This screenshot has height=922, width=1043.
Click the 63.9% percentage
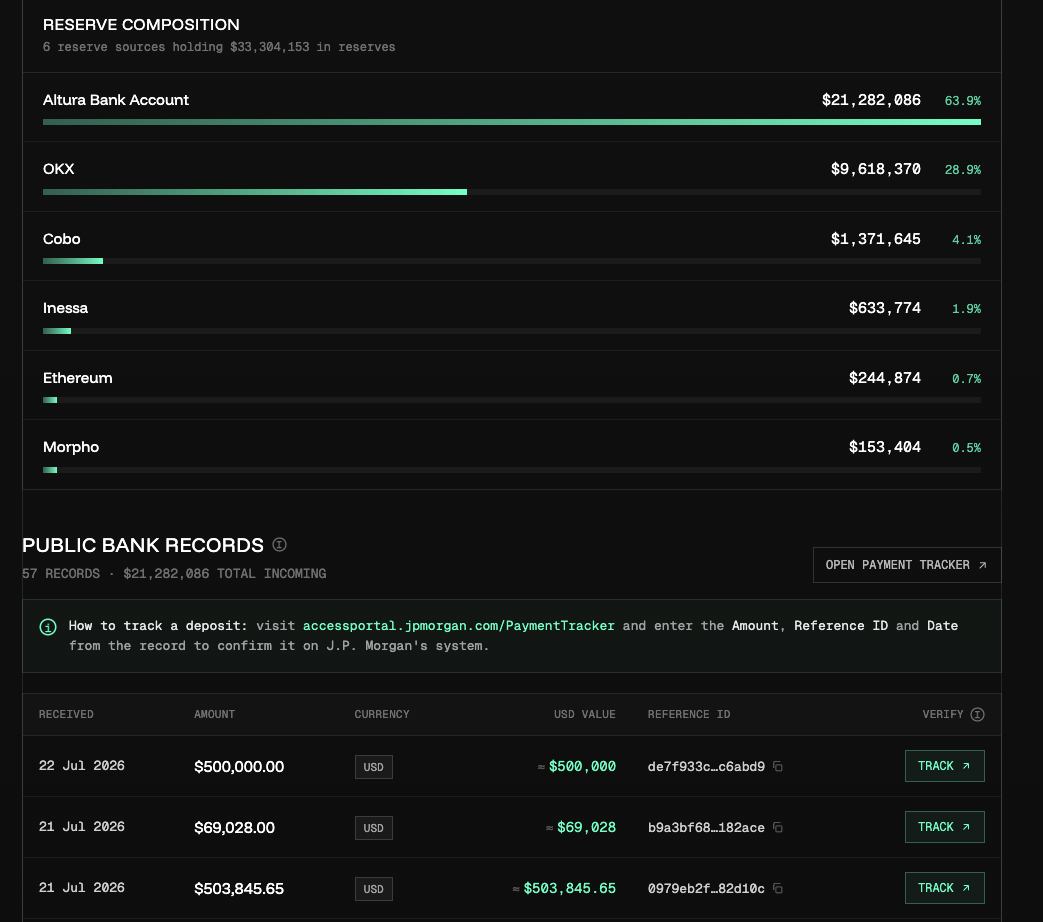(x=963, y=100)
